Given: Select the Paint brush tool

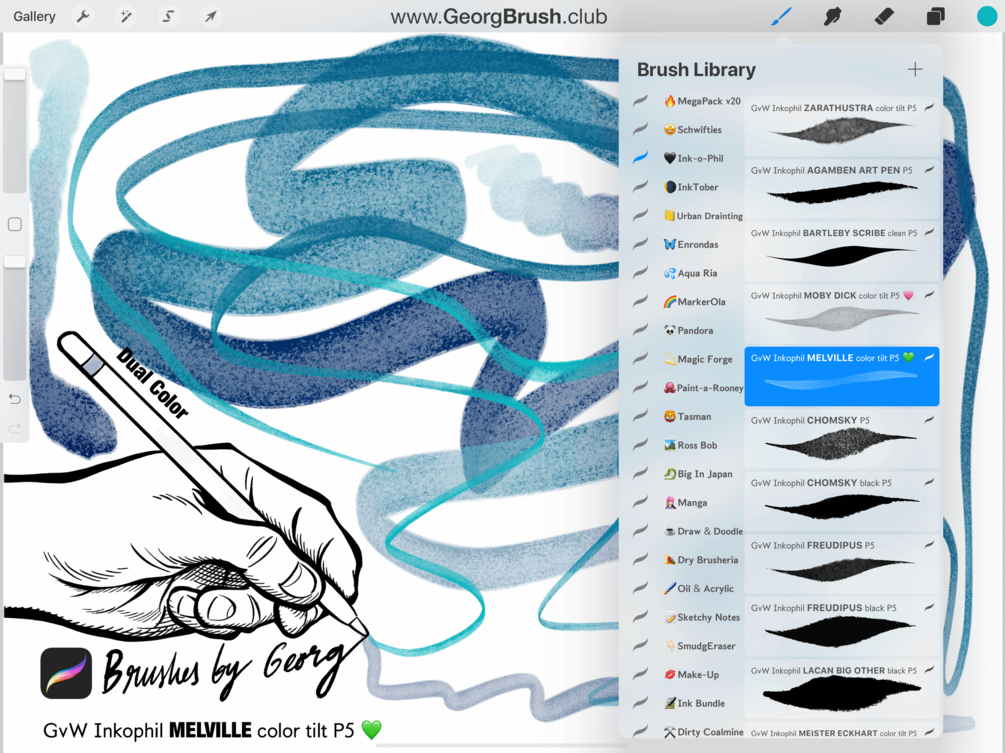Looking at the screenshot, I should click(781, 17).
